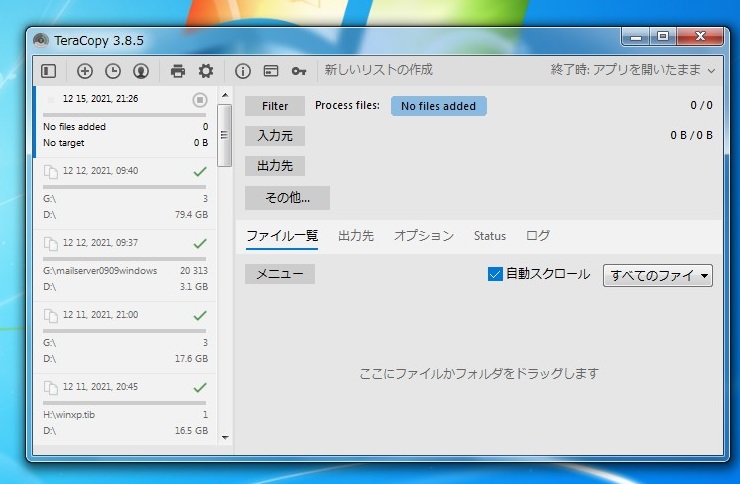Open the オプション tab
Screen dimensions: 740x484
(424, 235)
